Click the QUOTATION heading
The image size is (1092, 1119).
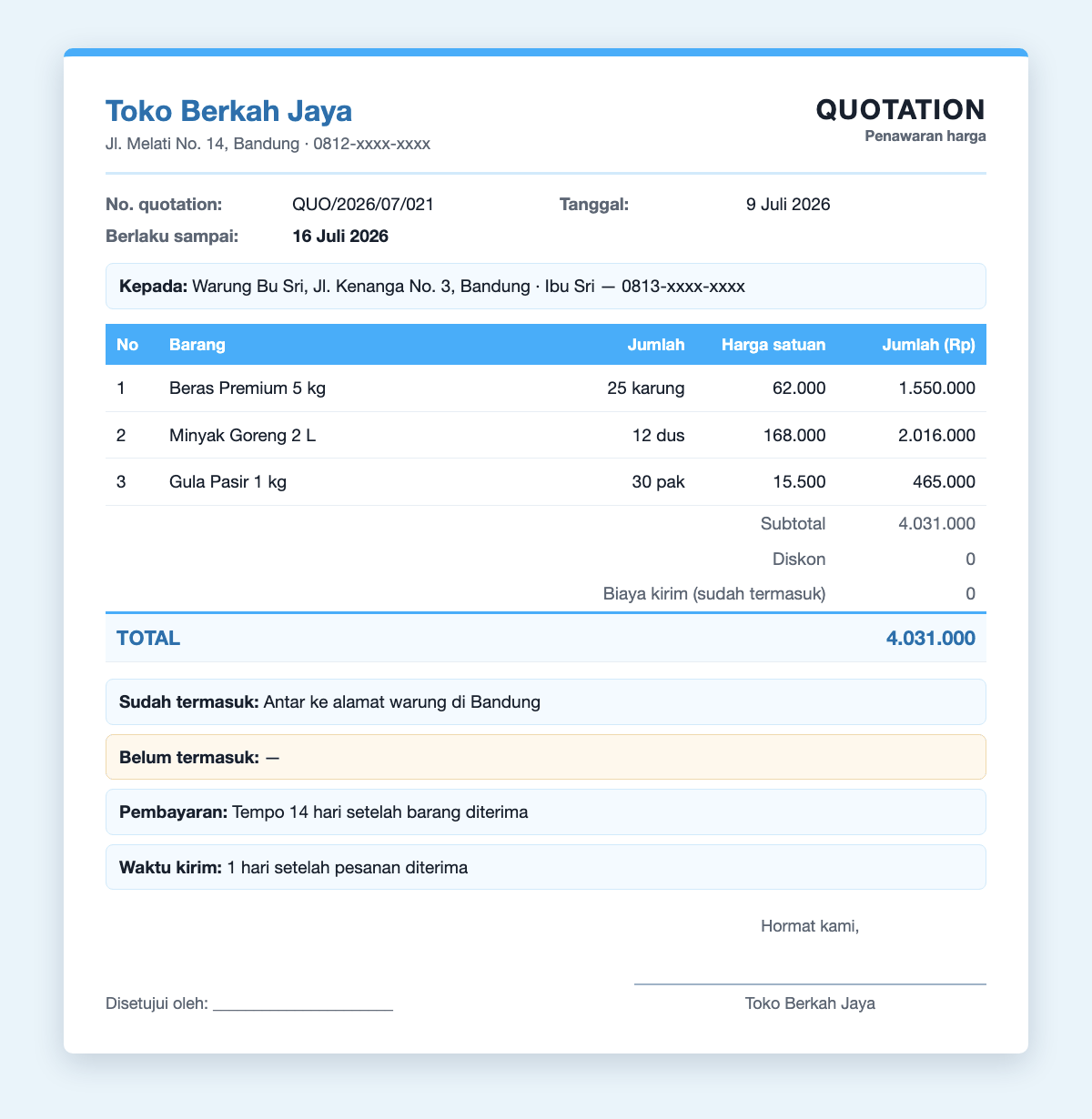pos(901,109)
